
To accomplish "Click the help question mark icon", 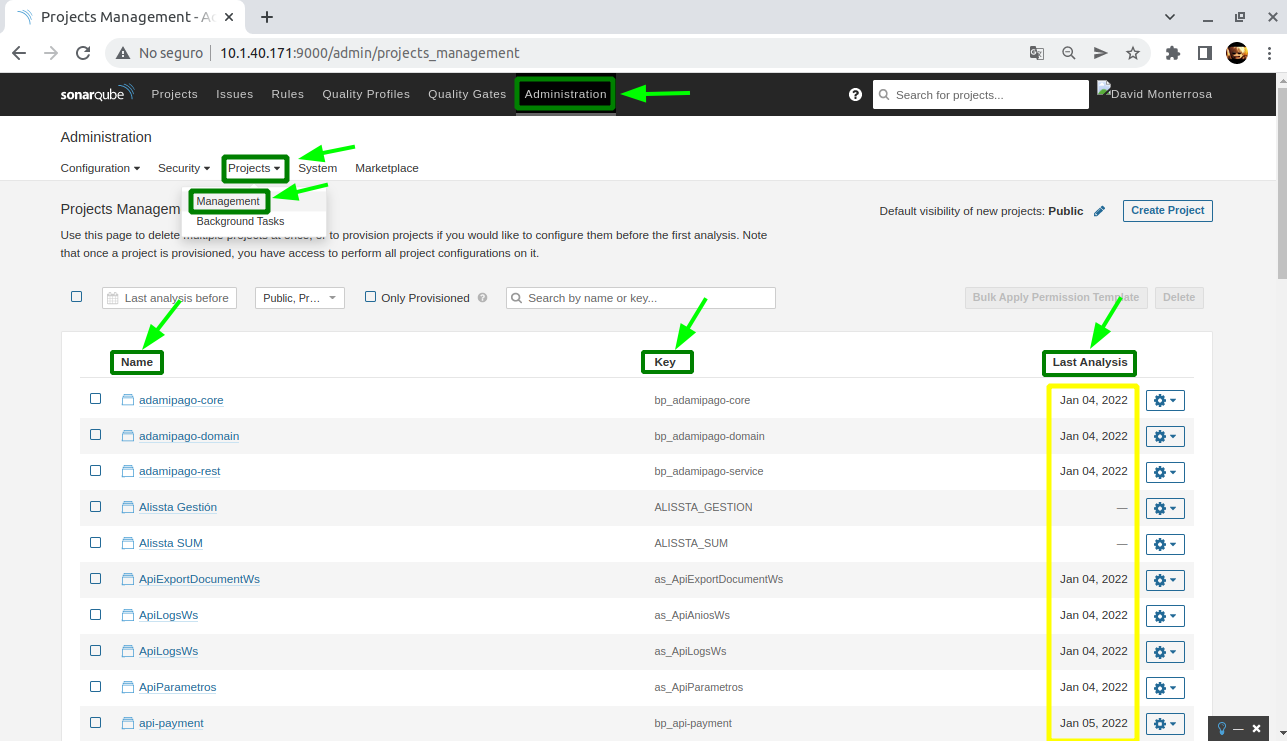I will coord(855,95).
